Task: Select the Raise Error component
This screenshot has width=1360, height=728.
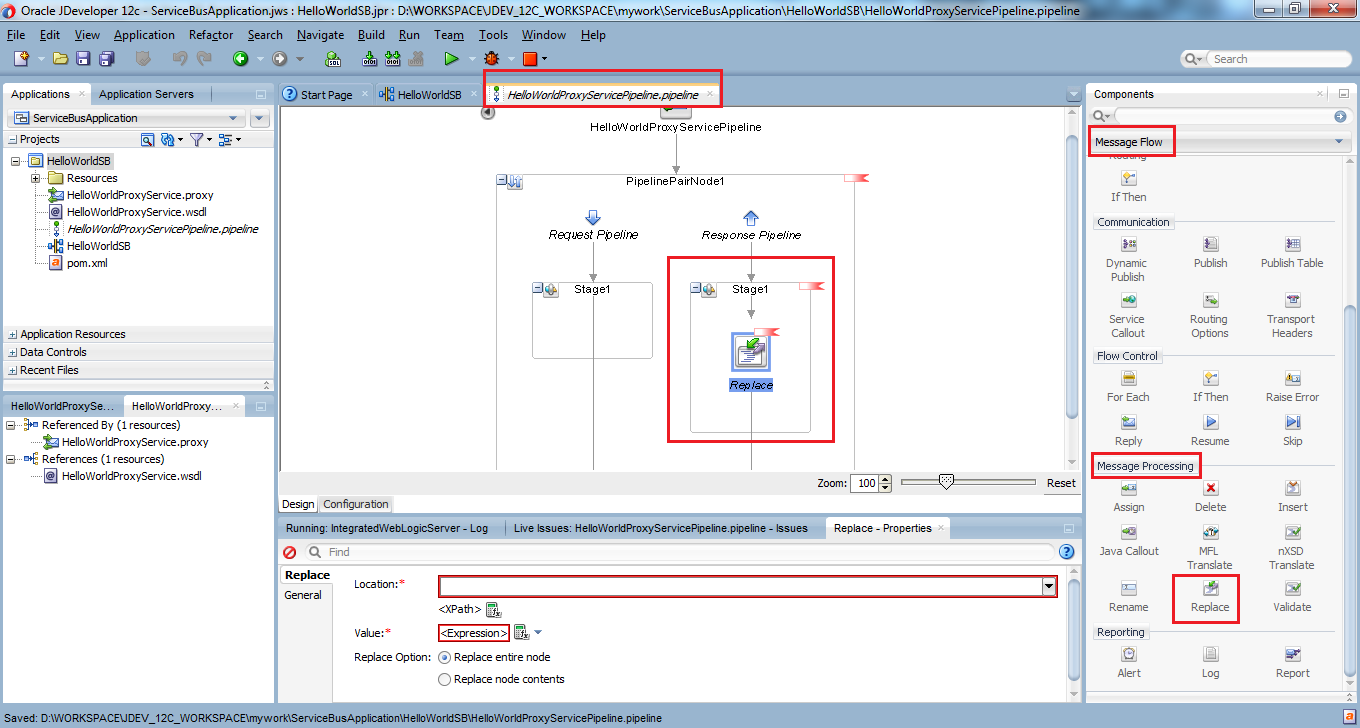Action: point(1292,386)
